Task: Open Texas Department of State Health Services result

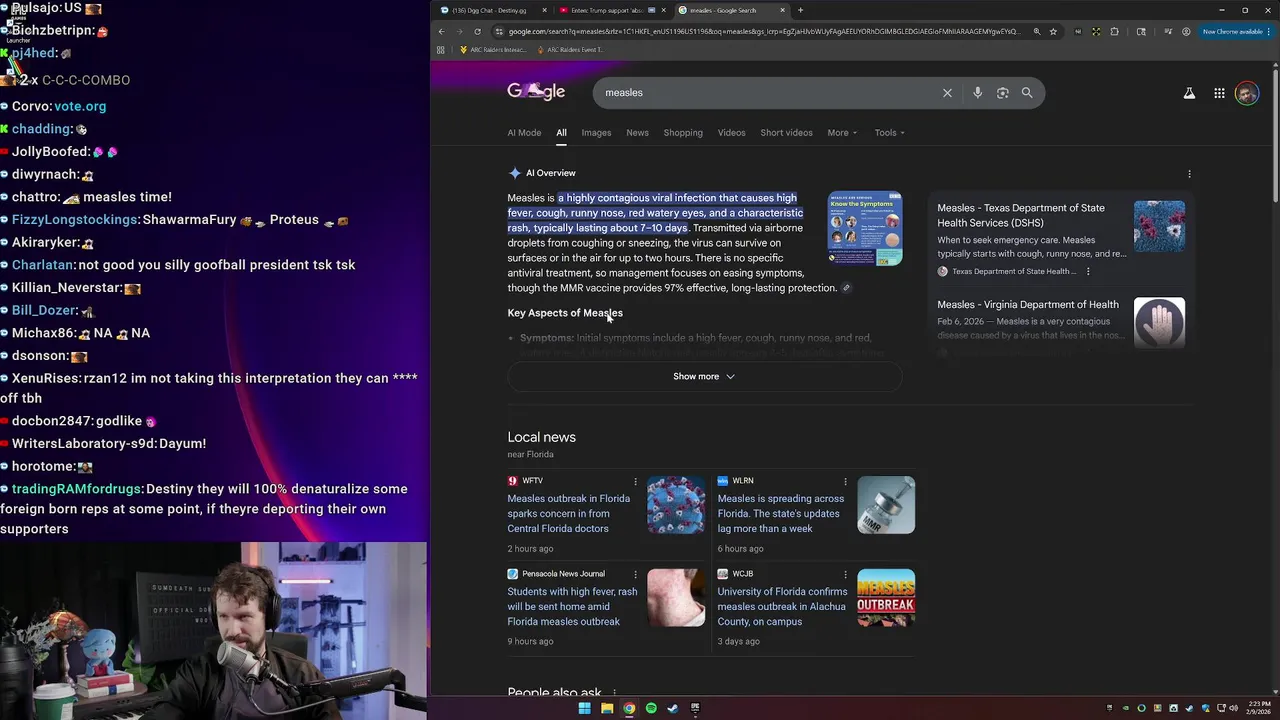Action: point(1021,216)
